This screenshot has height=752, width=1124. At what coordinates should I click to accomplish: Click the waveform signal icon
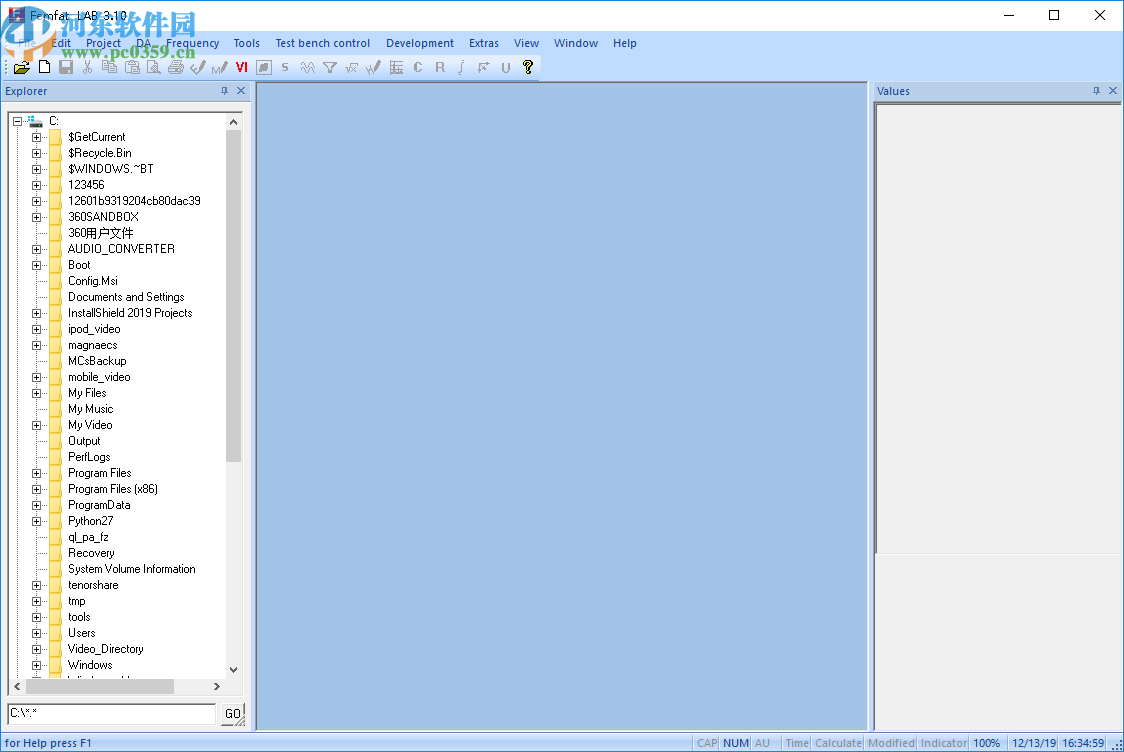(308, 67)
